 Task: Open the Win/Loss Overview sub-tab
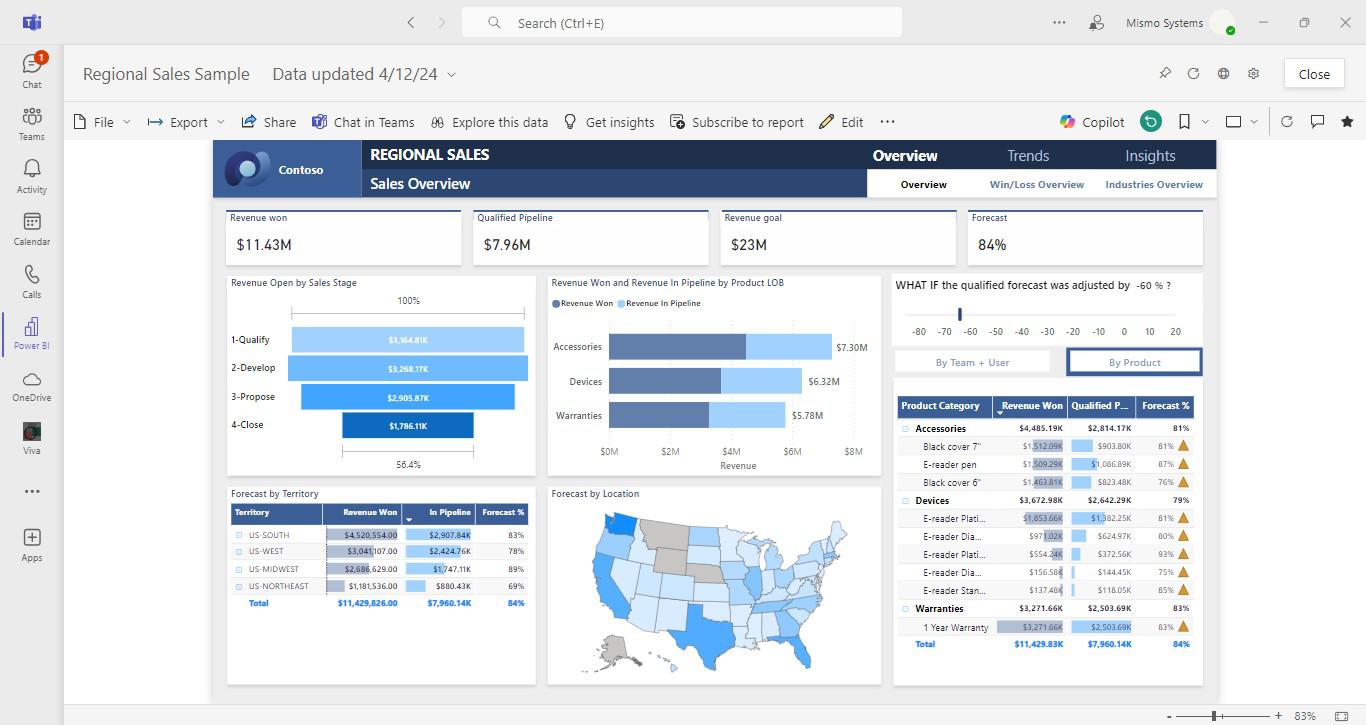[1036, 185]
